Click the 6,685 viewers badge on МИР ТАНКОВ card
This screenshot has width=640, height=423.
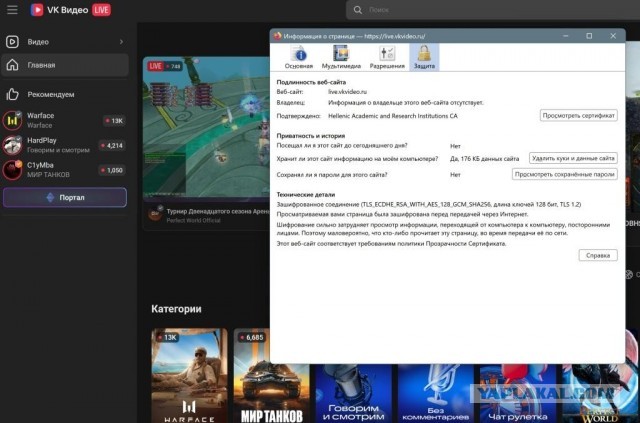click(x=251, y=338)
